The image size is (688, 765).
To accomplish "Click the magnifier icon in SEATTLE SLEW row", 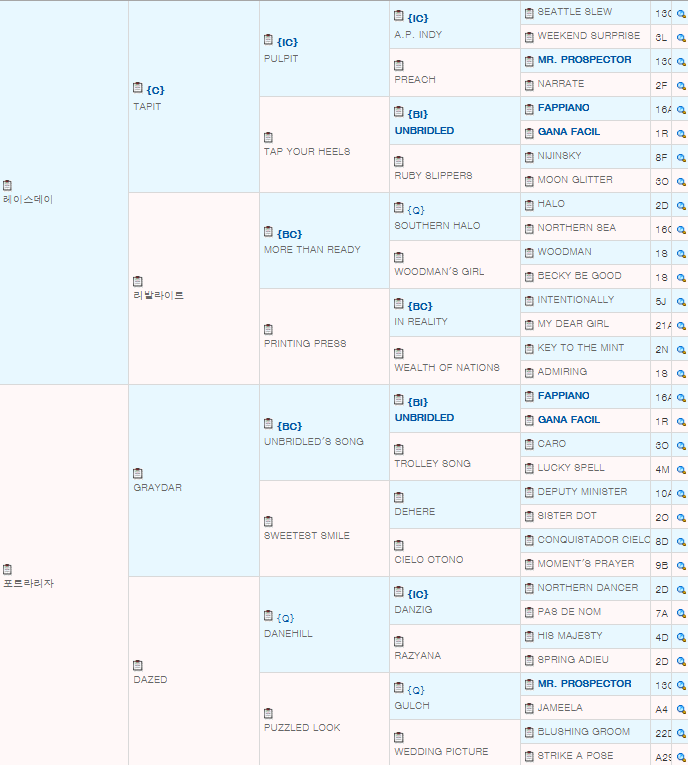I will tap(681, 14).
